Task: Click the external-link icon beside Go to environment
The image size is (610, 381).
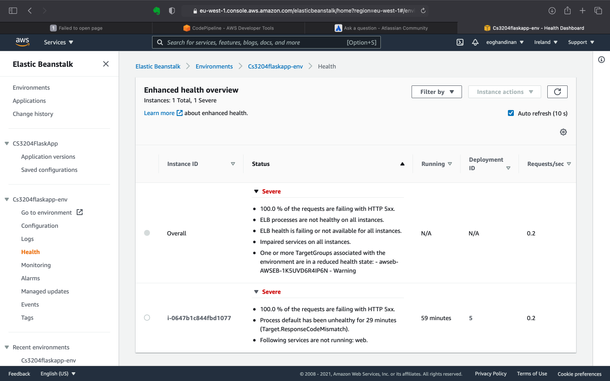Action: click(x=79, y=212)
